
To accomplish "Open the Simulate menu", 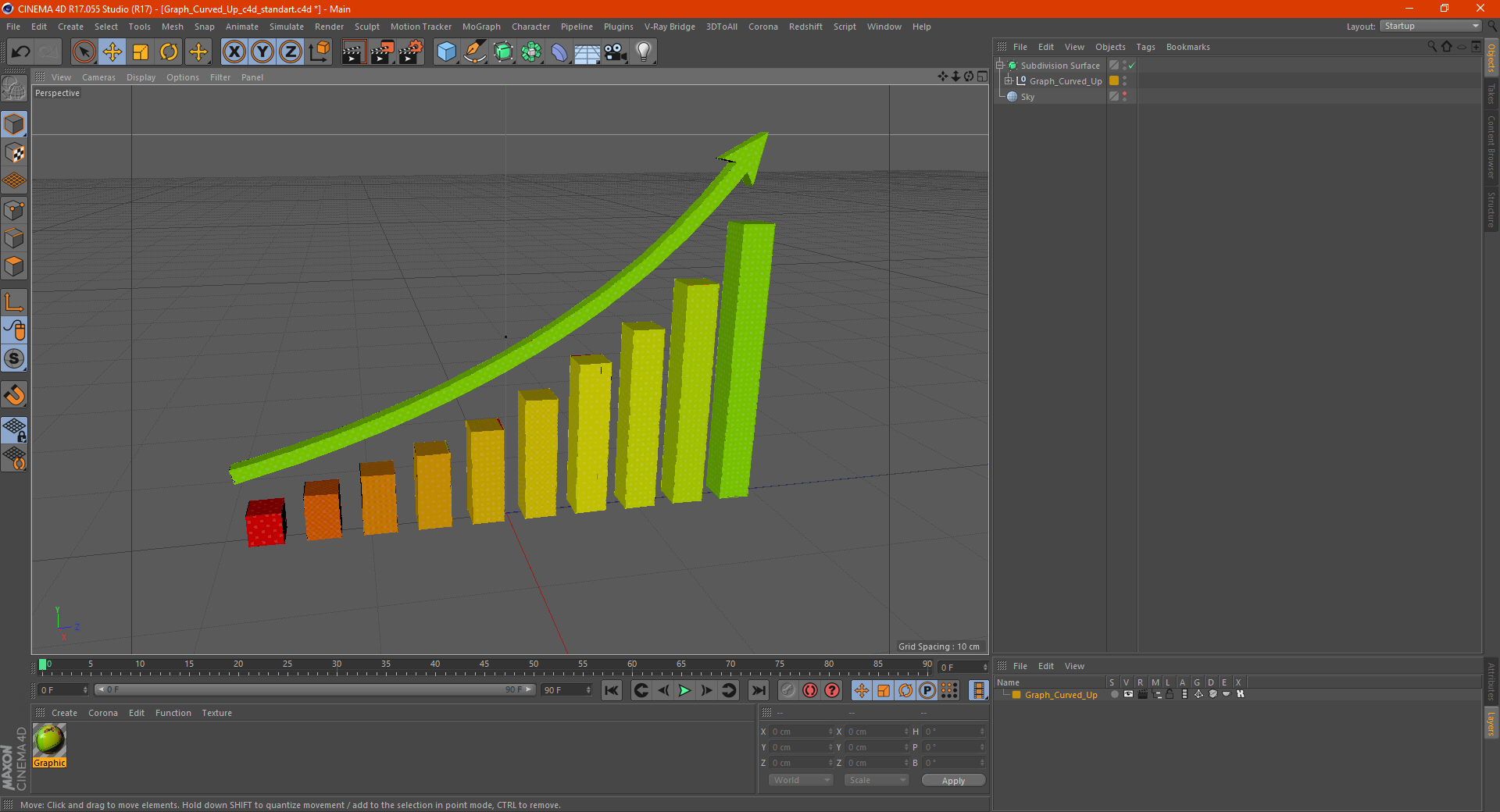I will tap(287, 27).
